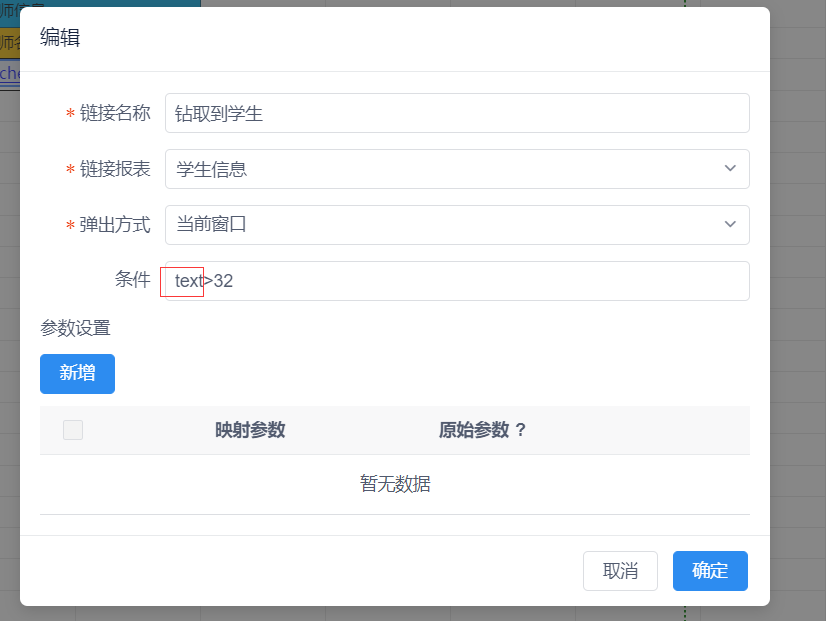Image resolution: width=826 pixels, height=621 pixels.
Task: Confirm with the 确定 button
Action: coord(710,571)
